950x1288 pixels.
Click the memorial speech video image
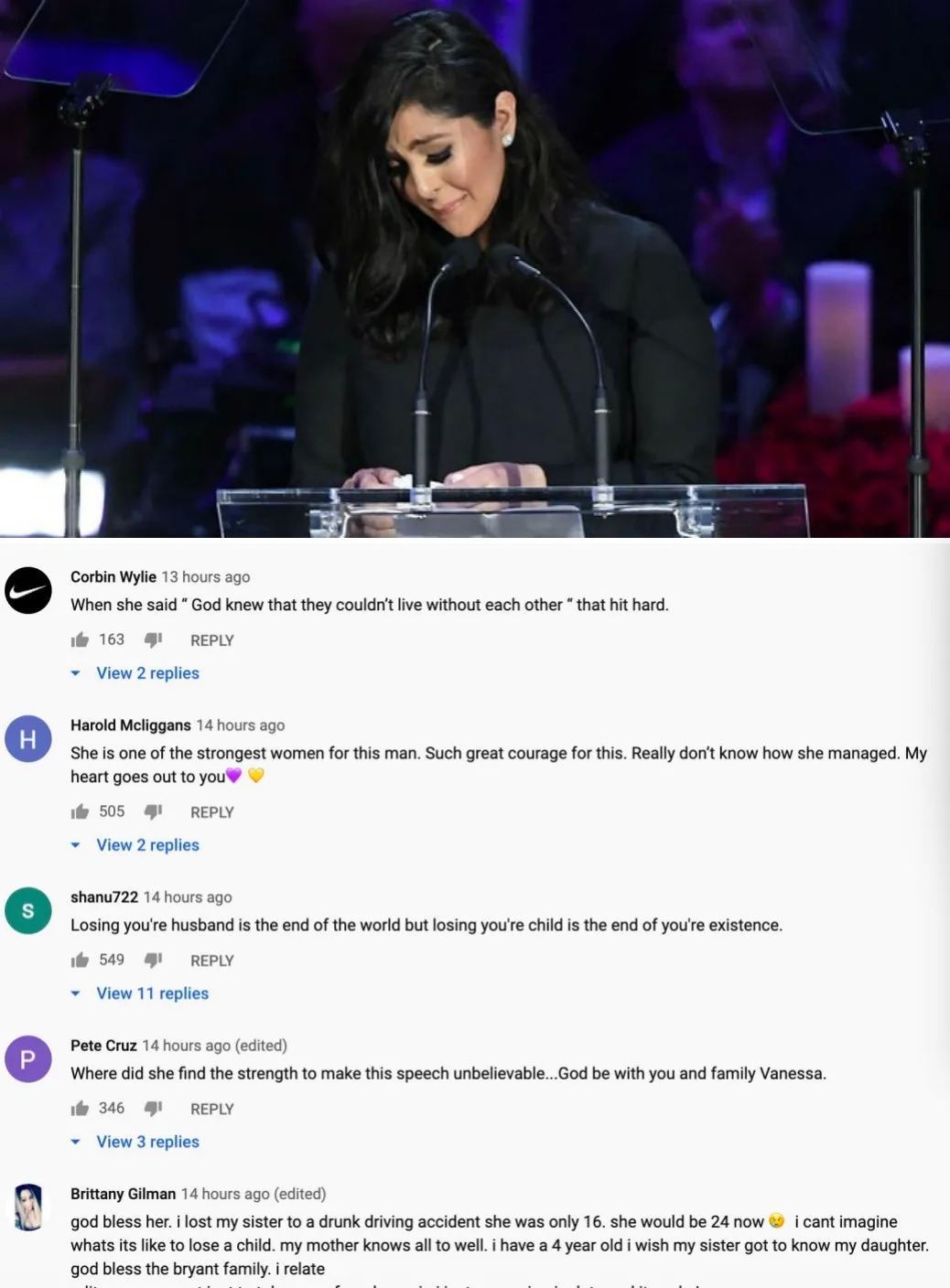coord(475,268)
